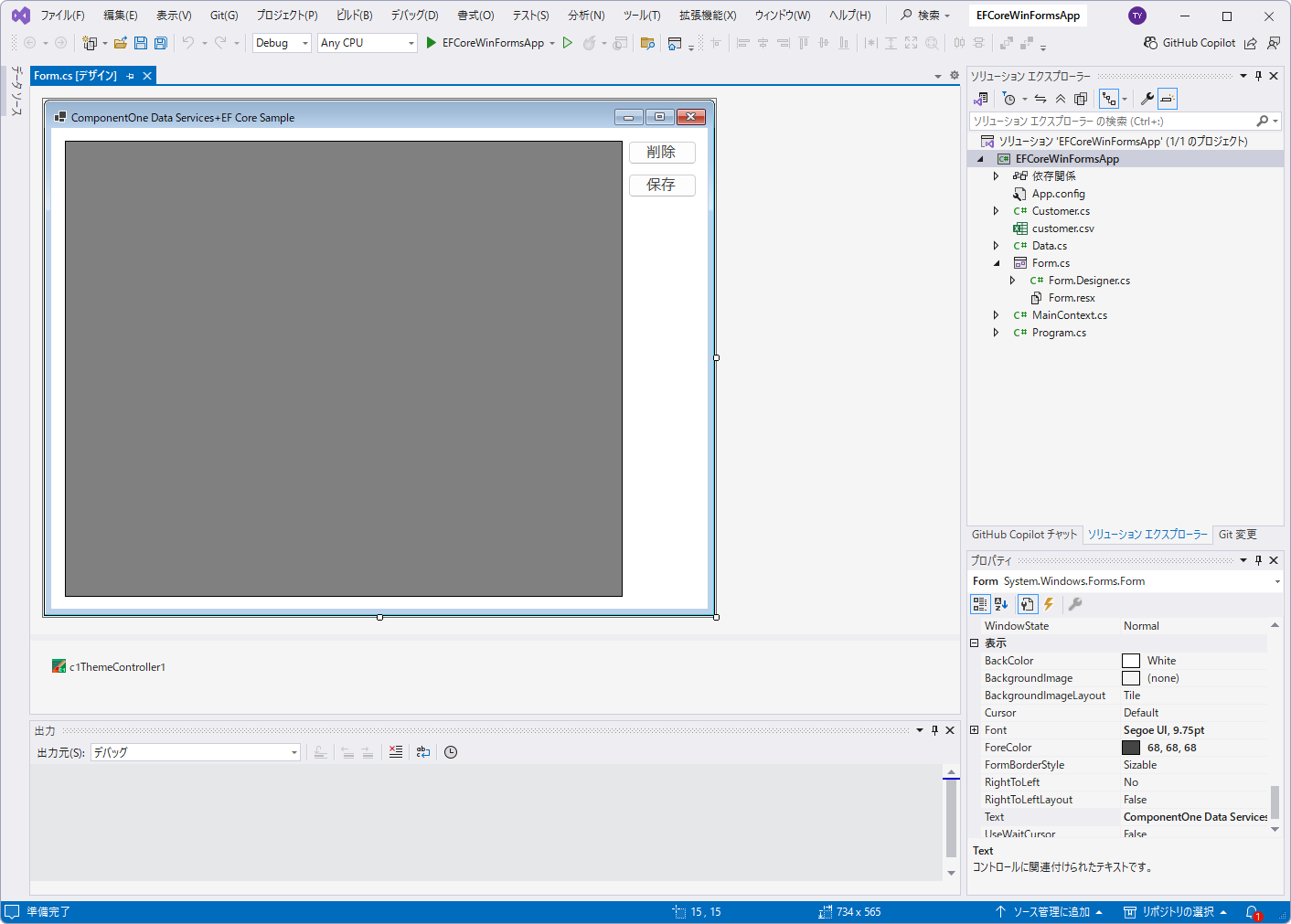Screen dimensions: 1291x924
Task: Open the output source デバッグ dropdown
Action: (195, 752)
